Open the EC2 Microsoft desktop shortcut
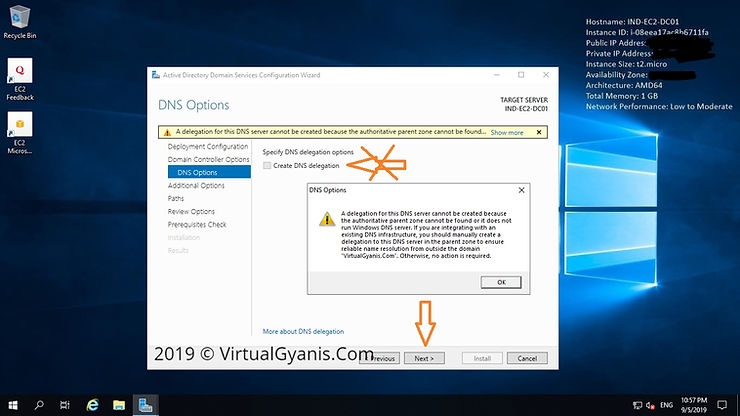 pos(20,126)
